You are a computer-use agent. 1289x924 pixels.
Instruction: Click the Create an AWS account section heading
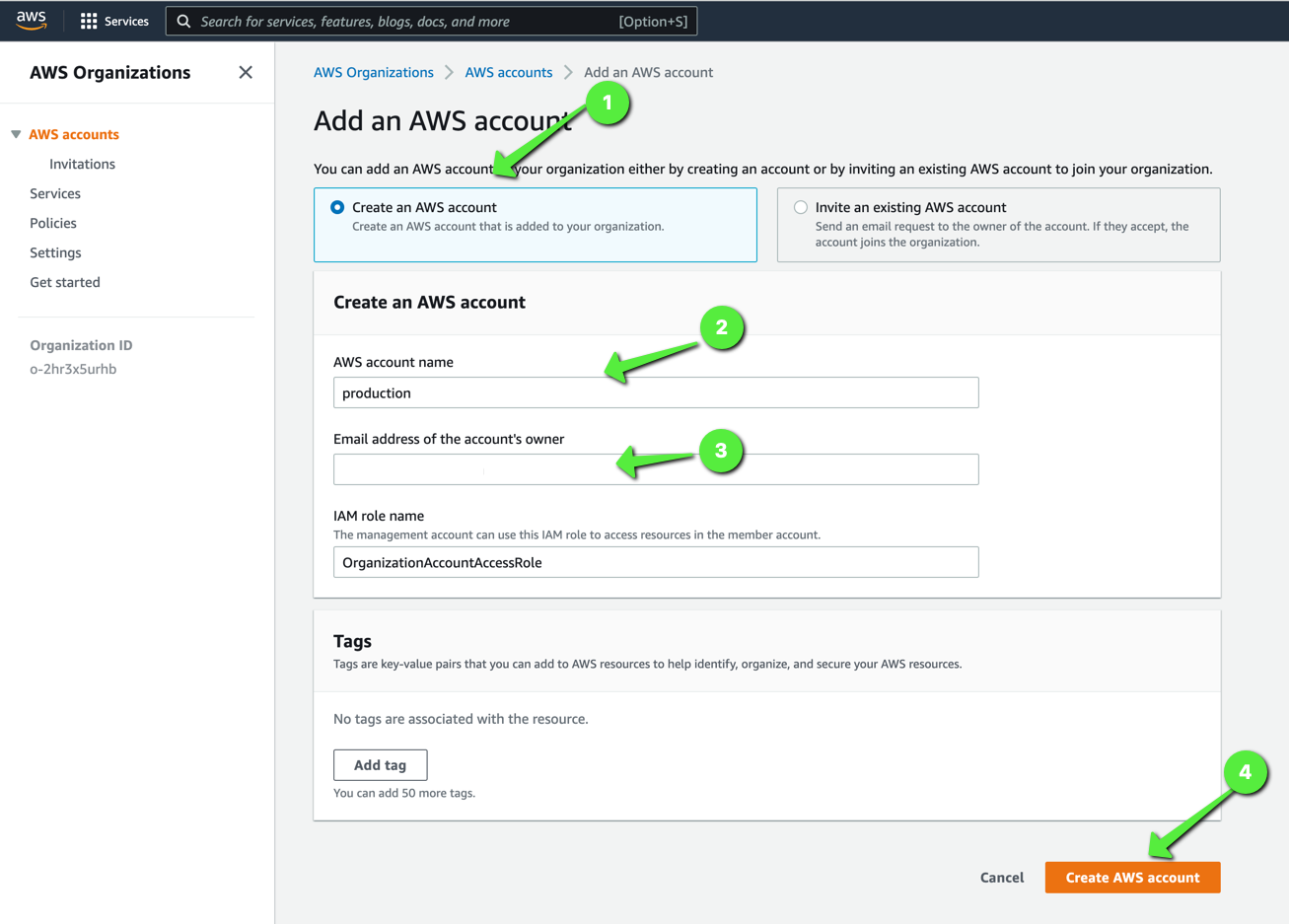pyautogui.click(x=429, y=302)
